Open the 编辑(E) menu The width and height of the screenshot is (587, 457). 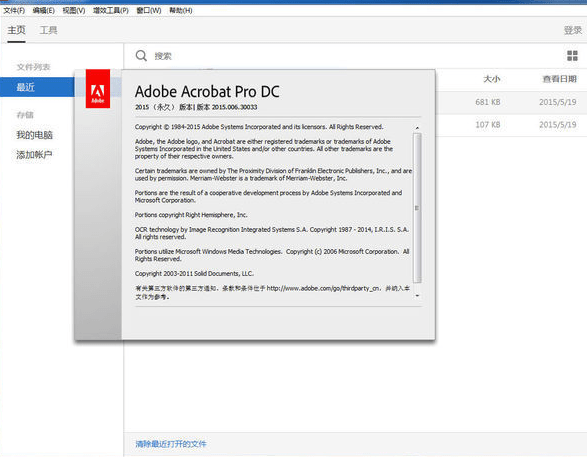point(43,10)
